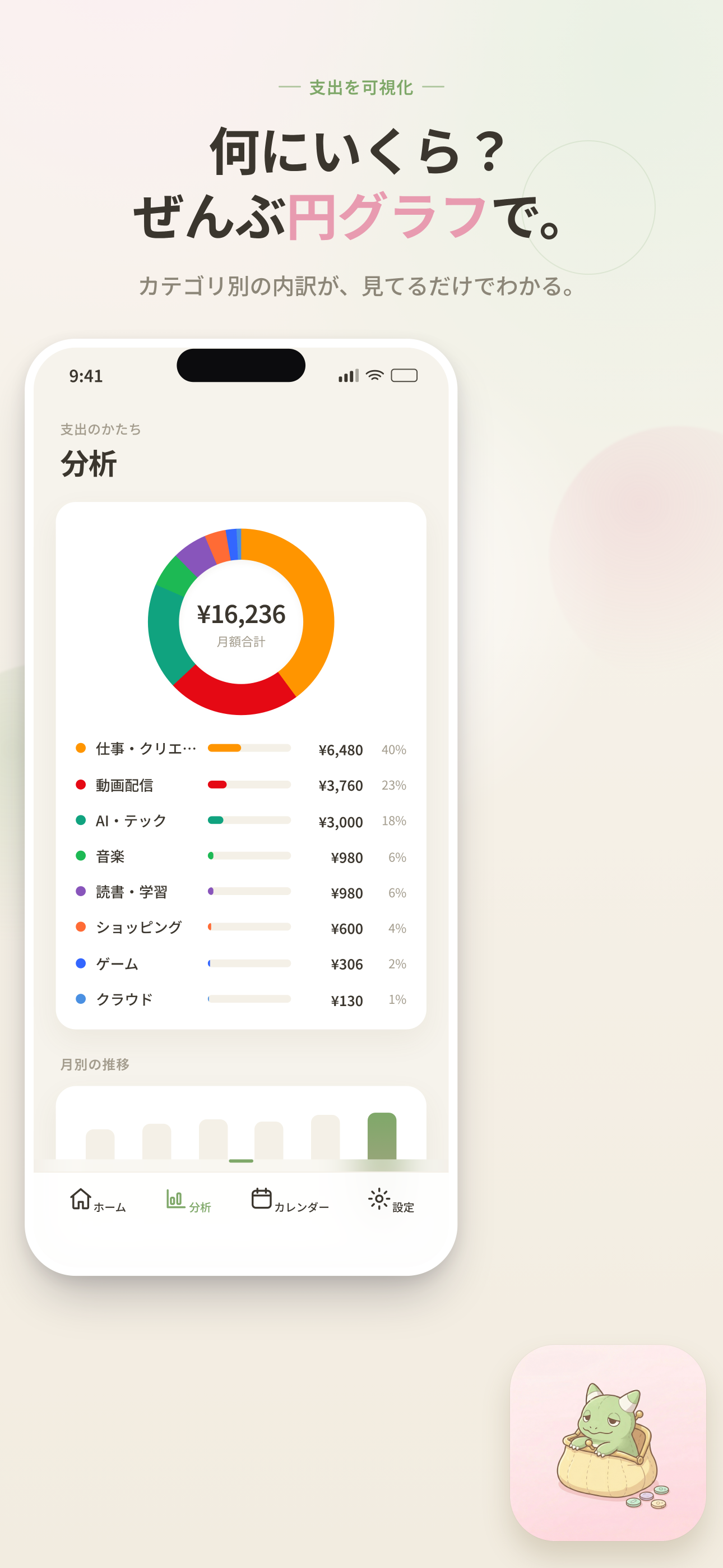The image size is (723, 1568).
Task: Open the ホーム home tab icon
Action: [80, 1198]
